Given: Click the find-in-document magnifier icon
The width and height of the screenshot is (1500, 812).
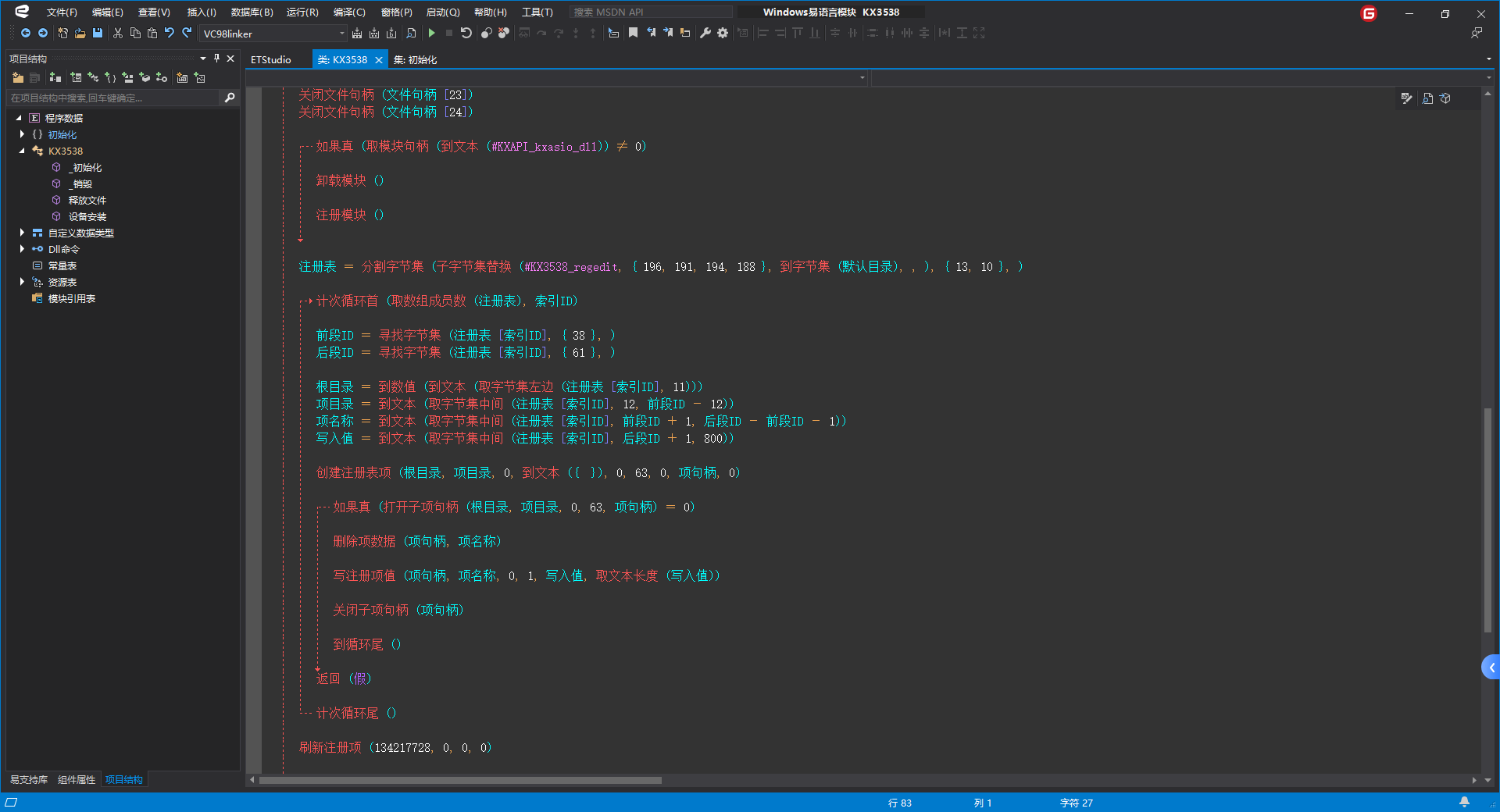Looking at the screenshot, I should tap(411, 33).
